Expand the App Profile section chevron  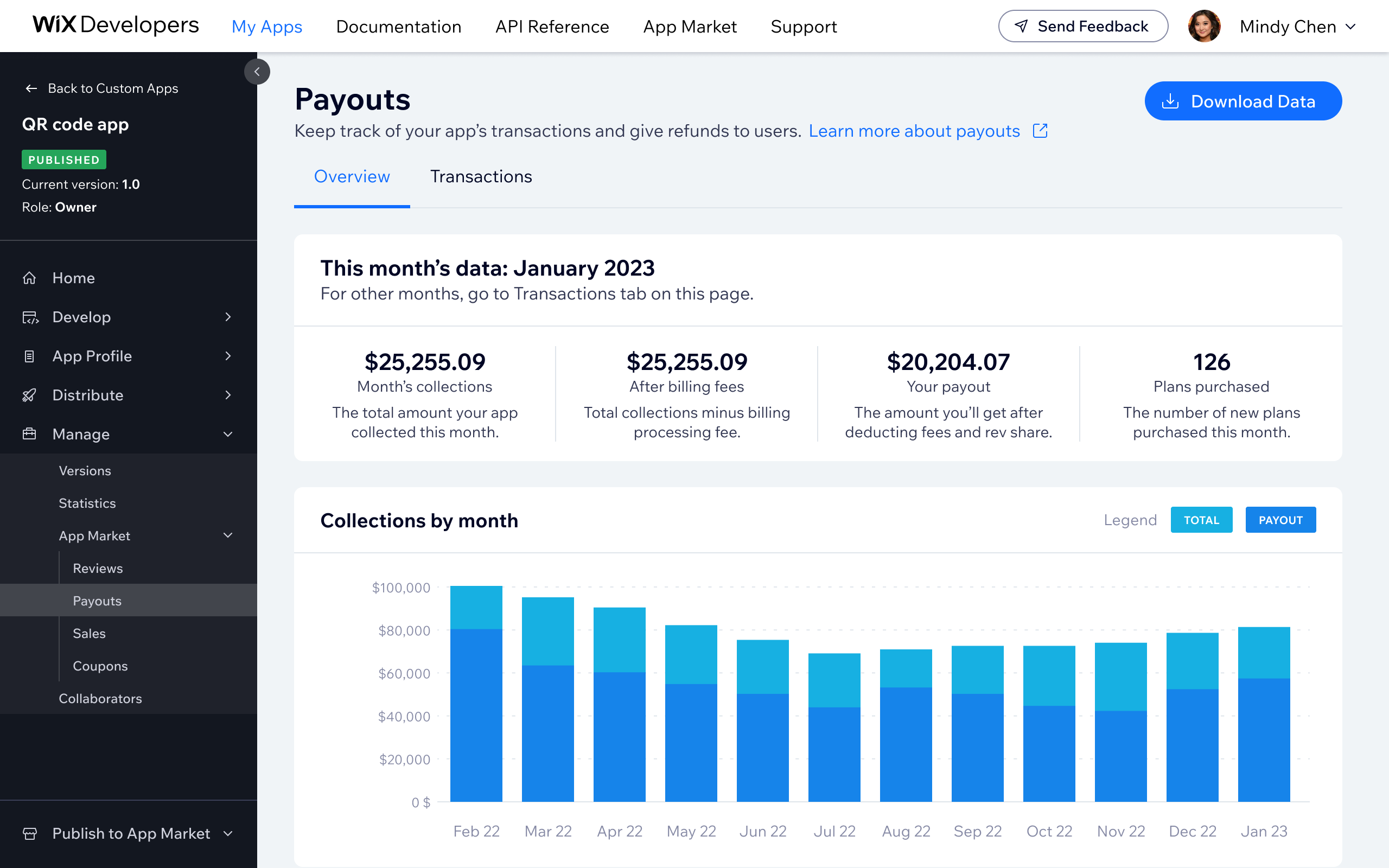tap(228, 356)
